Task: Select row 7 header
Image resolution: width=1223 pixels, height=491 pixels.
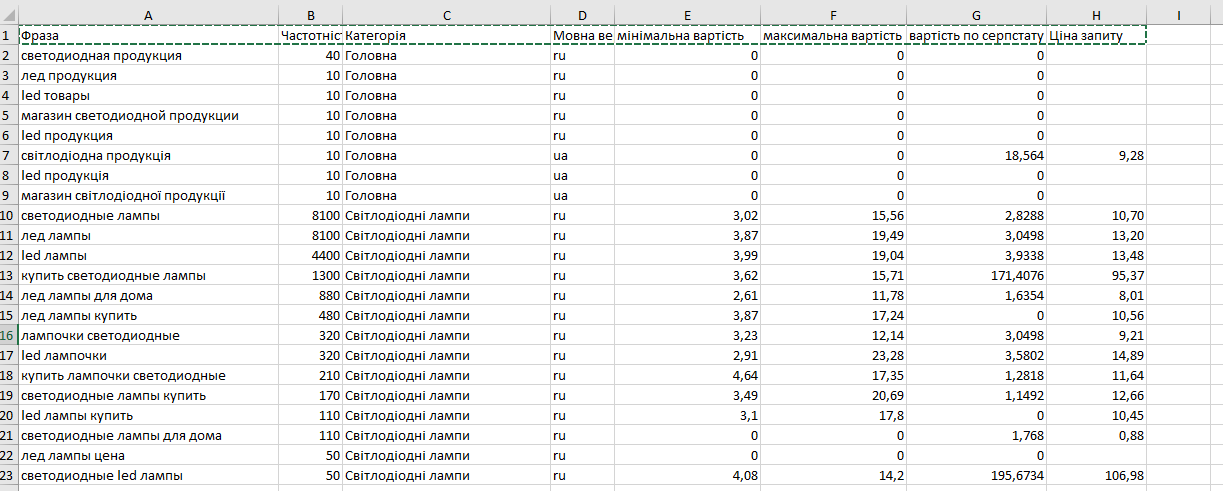Action: 9,156
